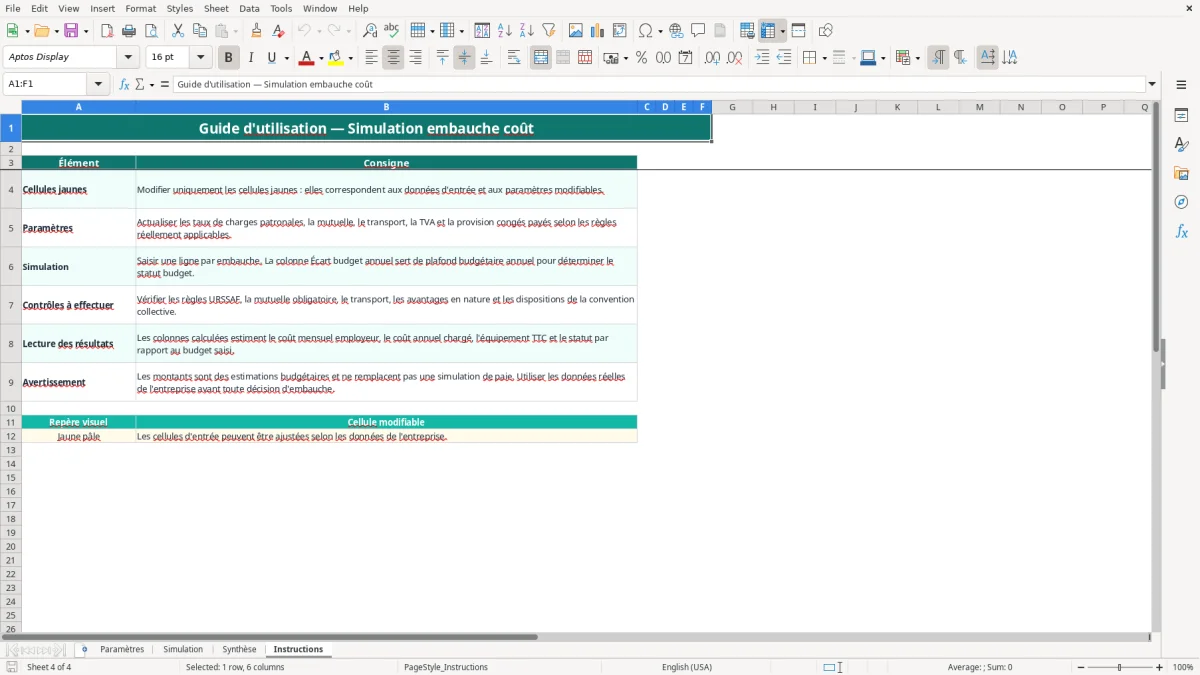Sort descending
This screenshot has height=675, width=1200.
527,31
